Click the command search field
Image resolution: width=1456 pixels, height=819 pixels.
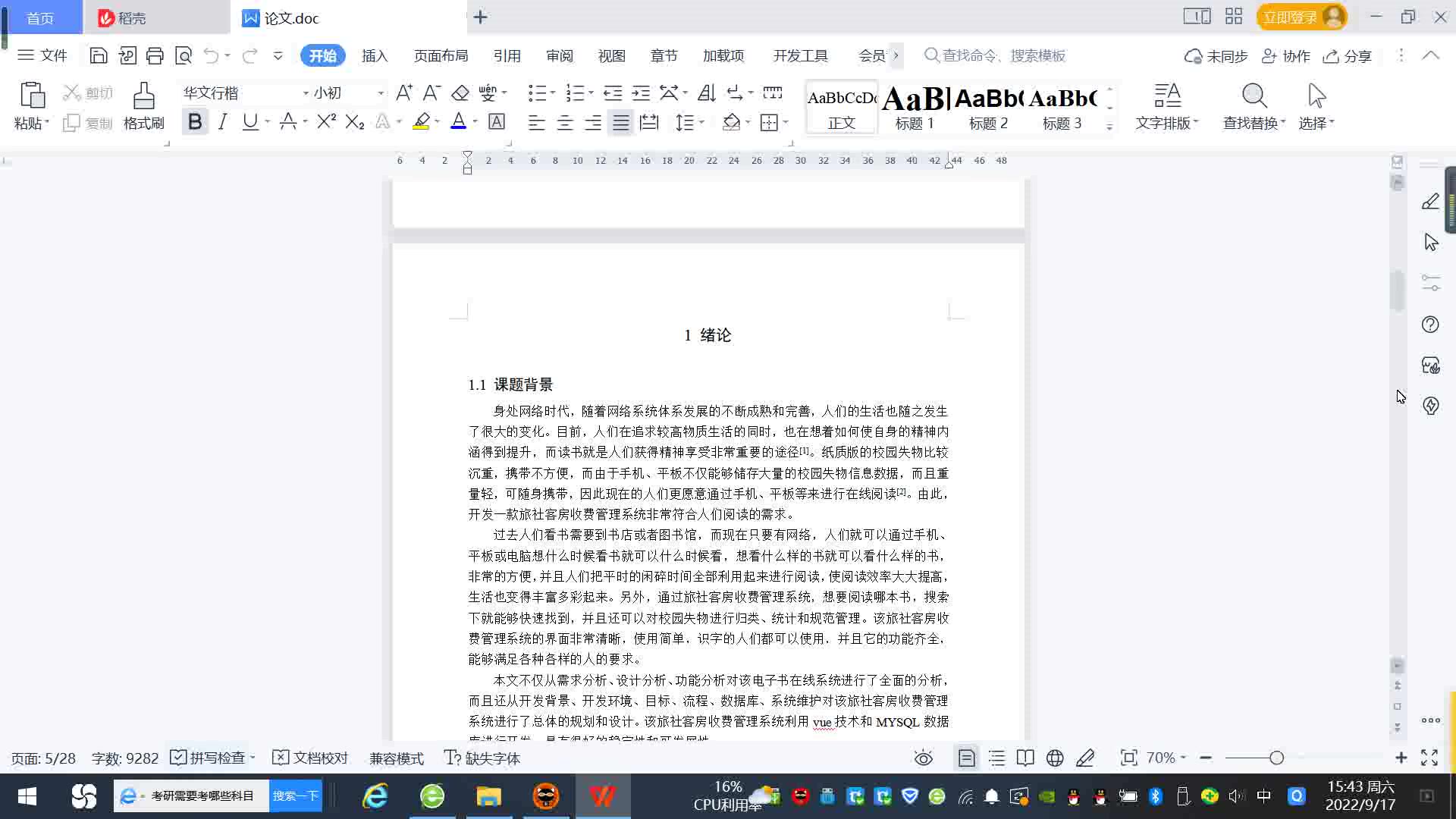(x=996, y=55)
